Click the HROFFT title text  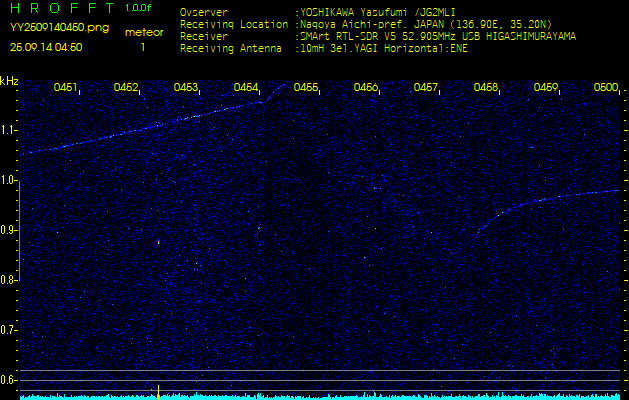pos(62,8)
